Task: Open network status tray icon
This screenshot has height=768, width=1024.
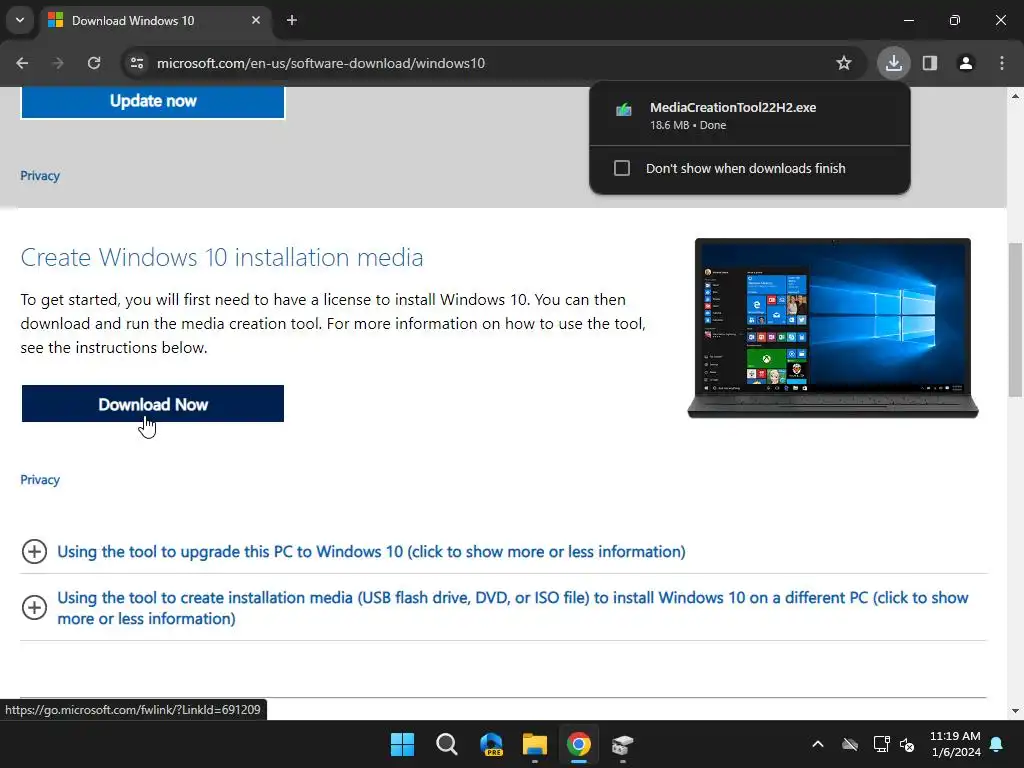Action: (x=882, y=744)
